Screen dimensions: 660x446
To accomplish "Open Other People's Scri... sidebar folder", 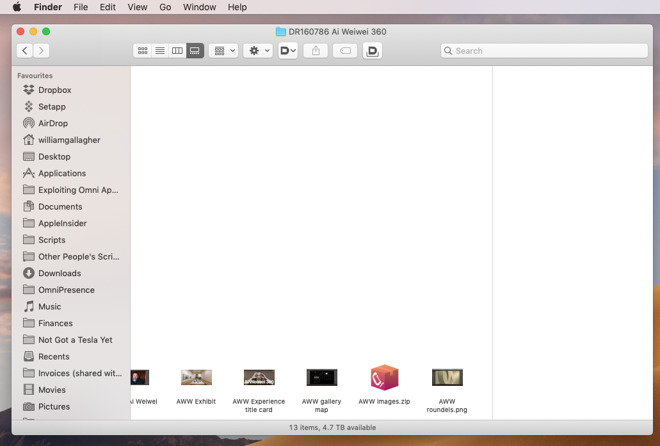I will click(71, 257).
